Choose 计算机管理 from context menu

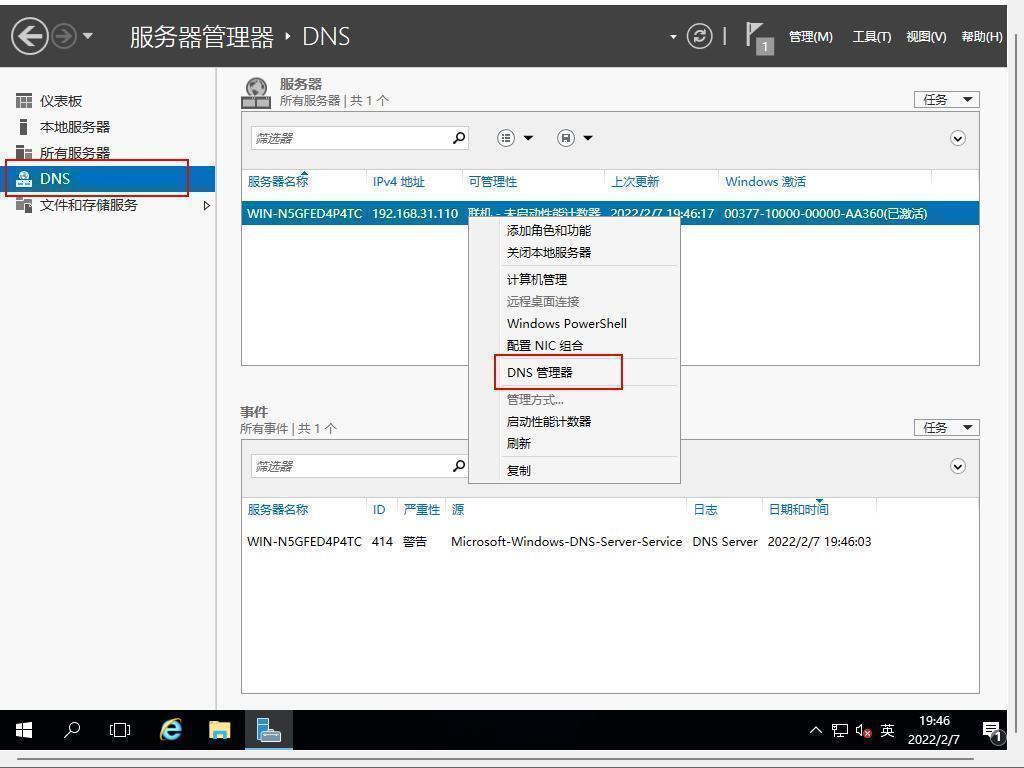[537, 280]
